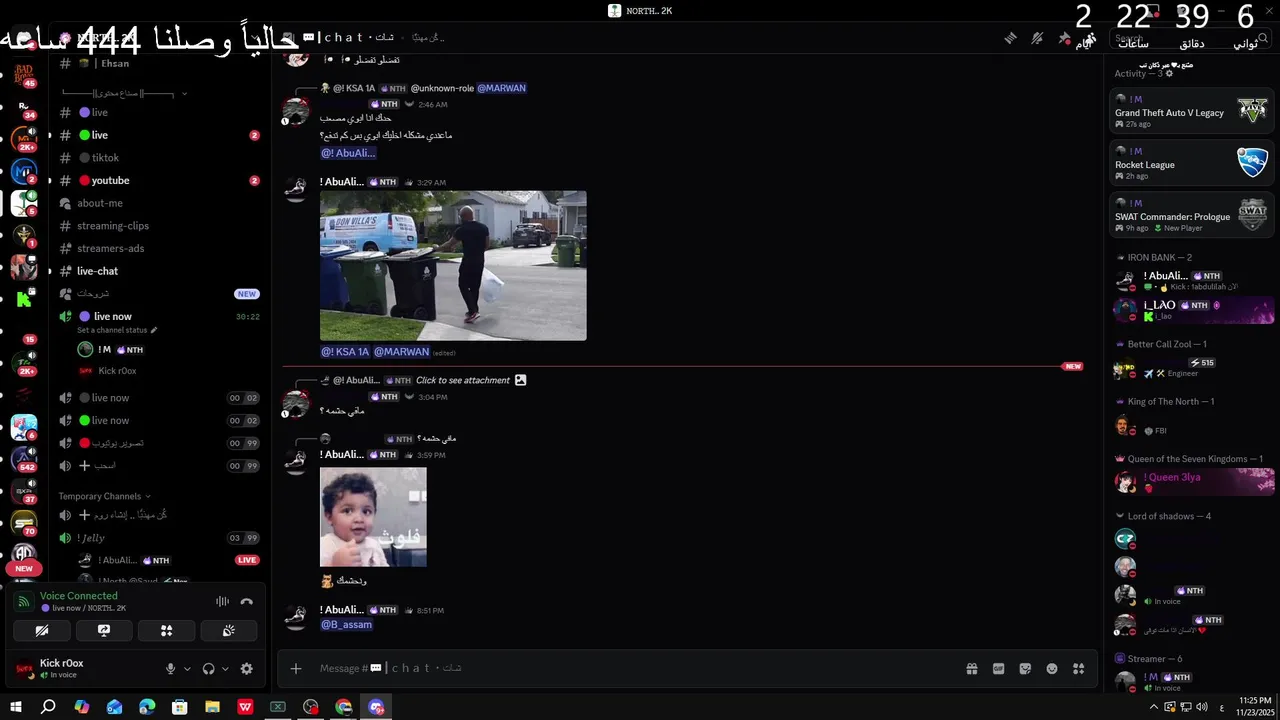Open the gift icon in message bar
This screenshot has height=720, width=1280.
pyautogui.click(x=972, y=668)
